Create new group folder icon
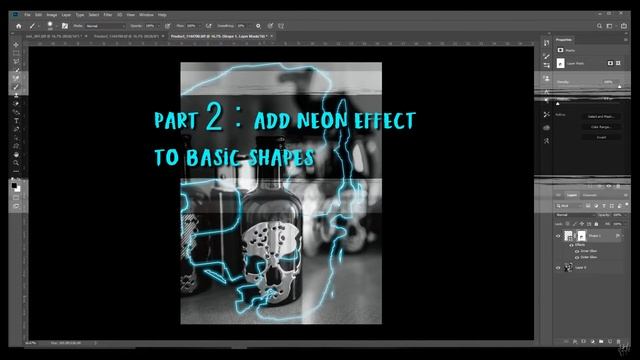Viewport: 640px width, 360px height. click(601, 341)
